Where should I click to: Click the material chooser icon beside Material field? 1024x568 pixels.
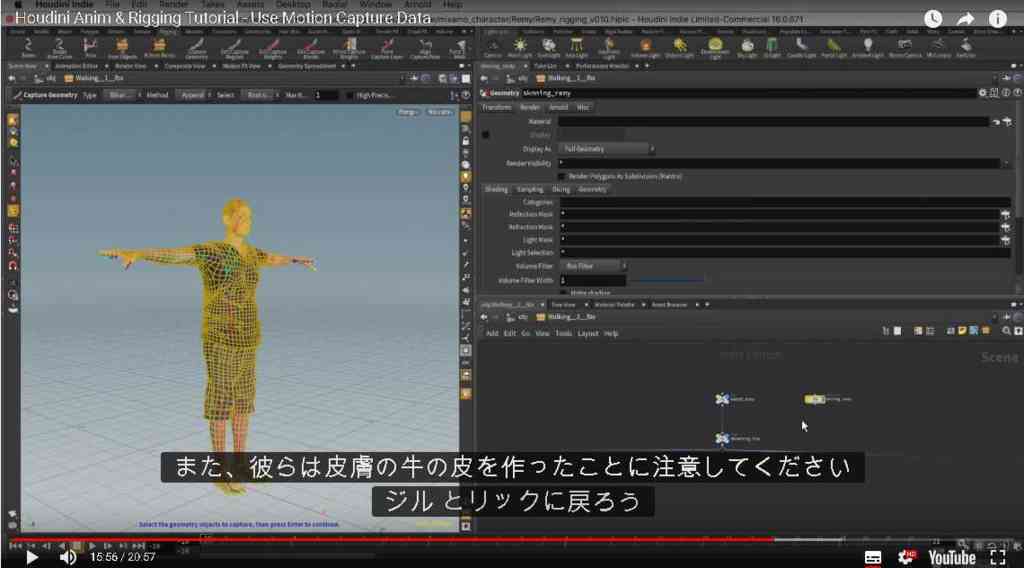pos(1007,121)
